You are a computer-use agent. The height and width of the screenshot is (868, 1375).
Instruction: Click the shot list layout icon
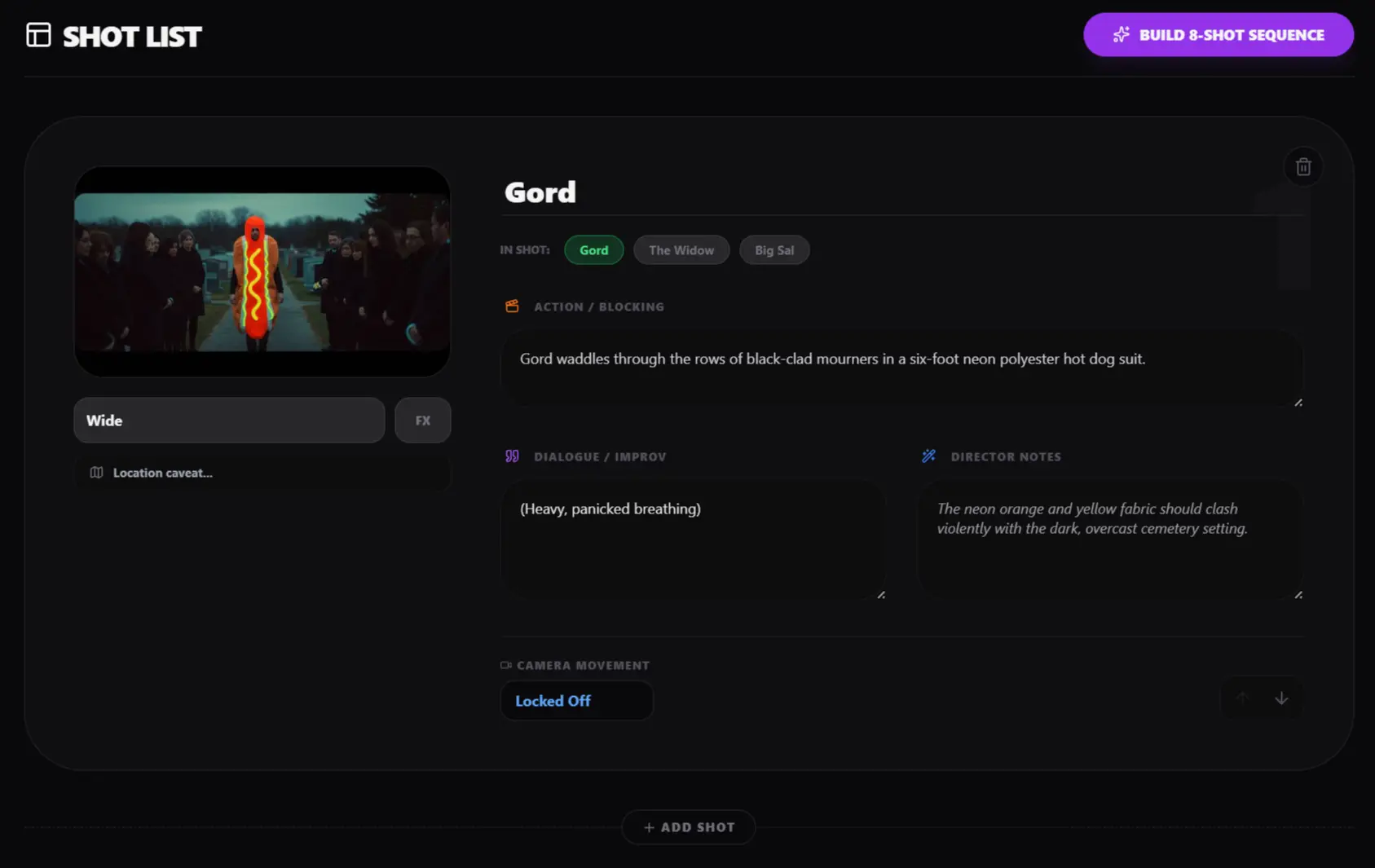pyautogui.click(x=38, y=35)
